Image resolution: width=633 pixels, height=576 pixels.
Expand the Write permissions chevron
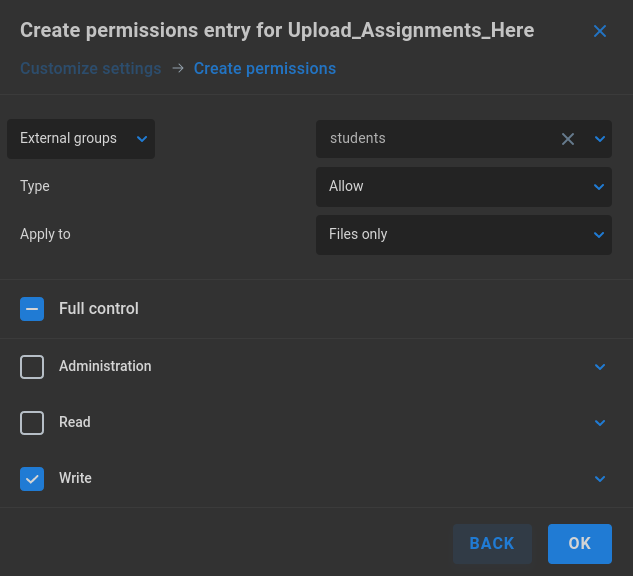point(599,479)
